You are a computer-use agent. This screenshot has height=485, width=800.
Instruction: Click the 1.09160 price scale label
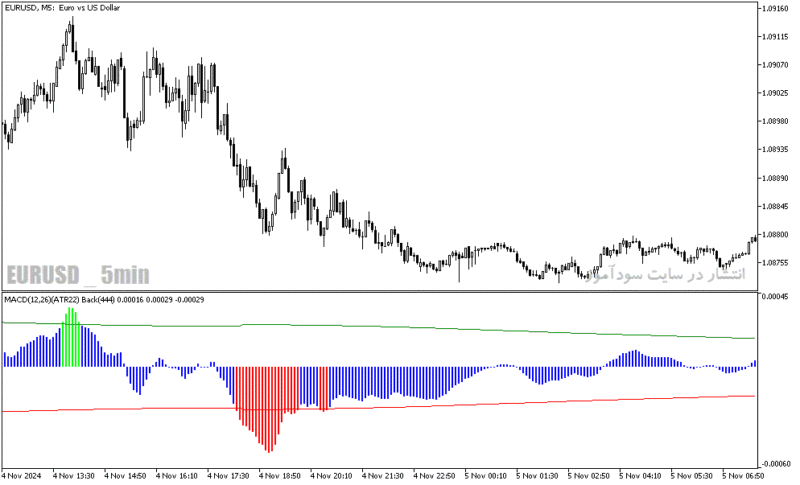[774, 8]
